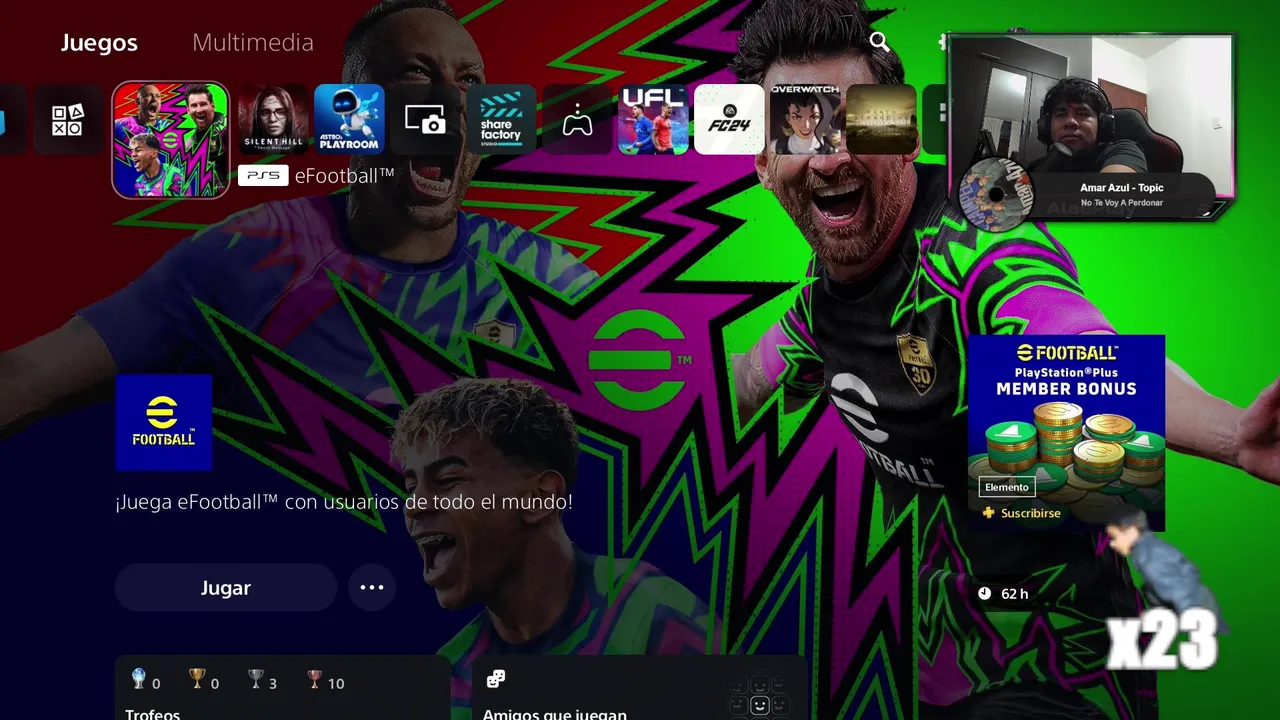This screenshot has height=720, width=1280.
Task: Click the ¡Juega eFootball™ description text
Action: [344, 502]
